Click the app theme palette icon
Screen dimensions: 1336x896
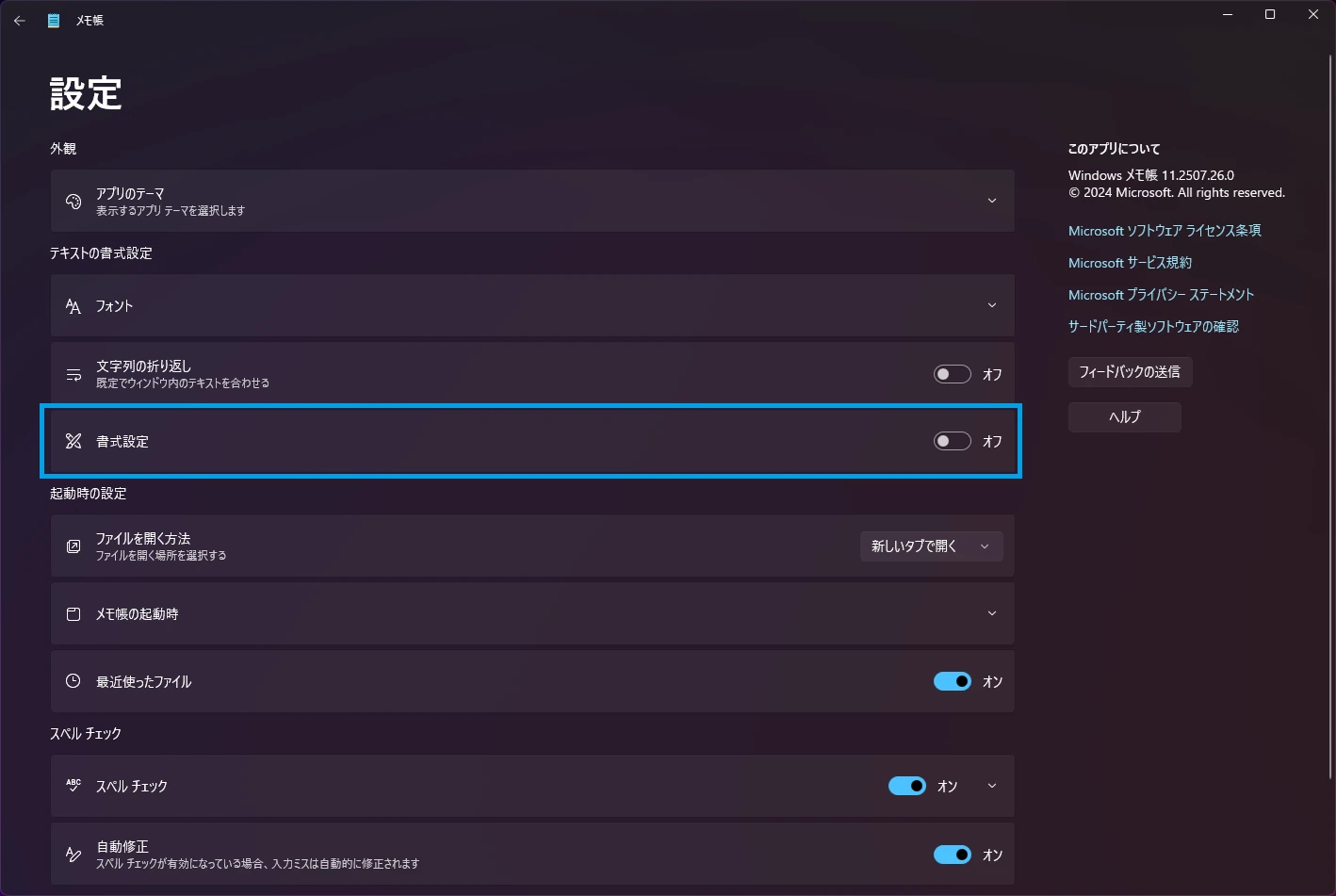(73, 201)
